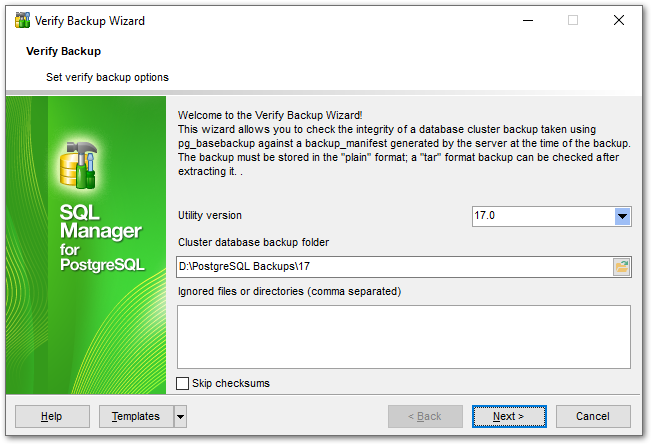This screenshot has width=652, height=445.
Task: Click the folder browse icon for backup folder
Action: [x=621, y=266]
